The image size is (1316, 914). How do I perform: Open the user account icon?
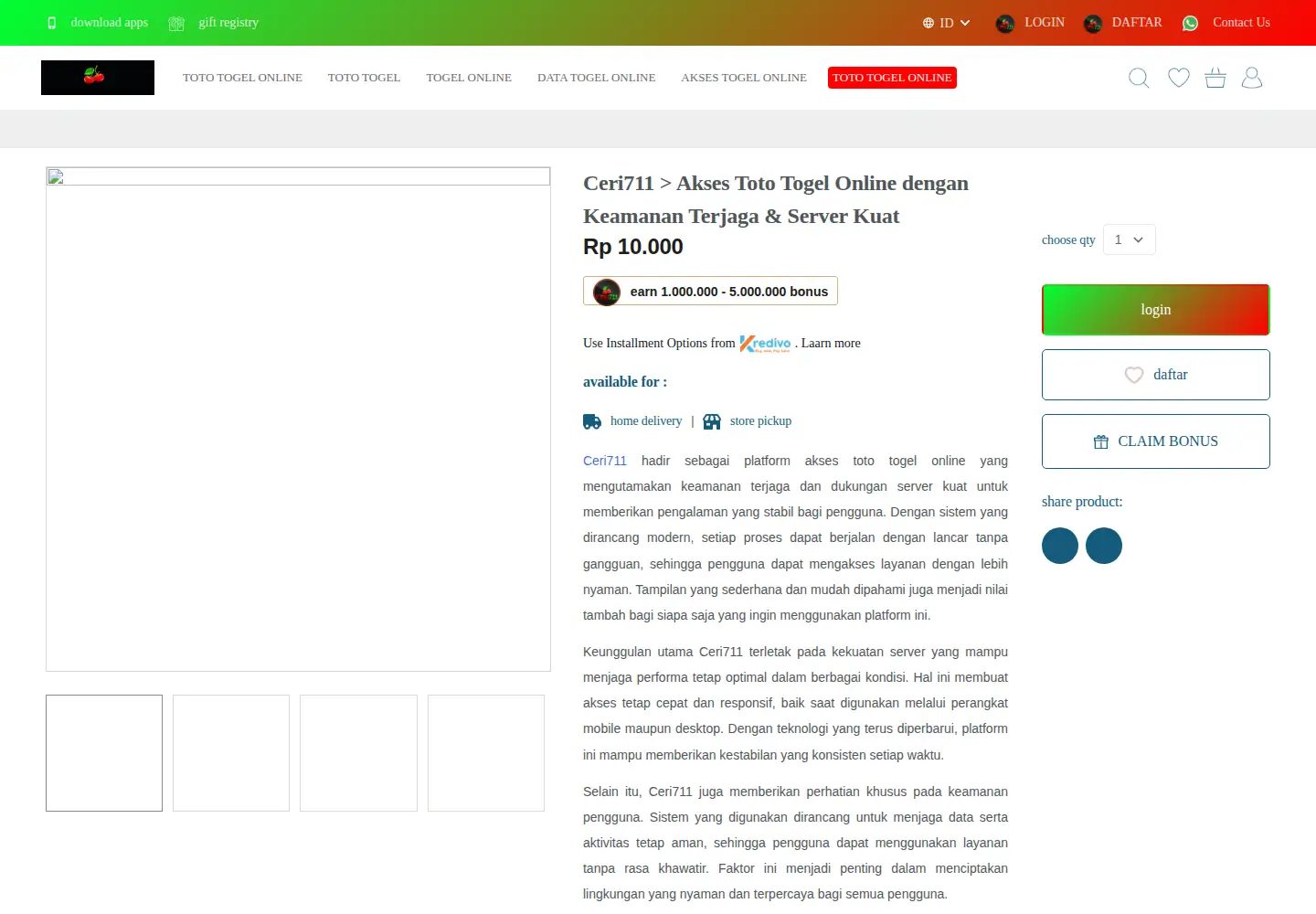(1252, 78)
